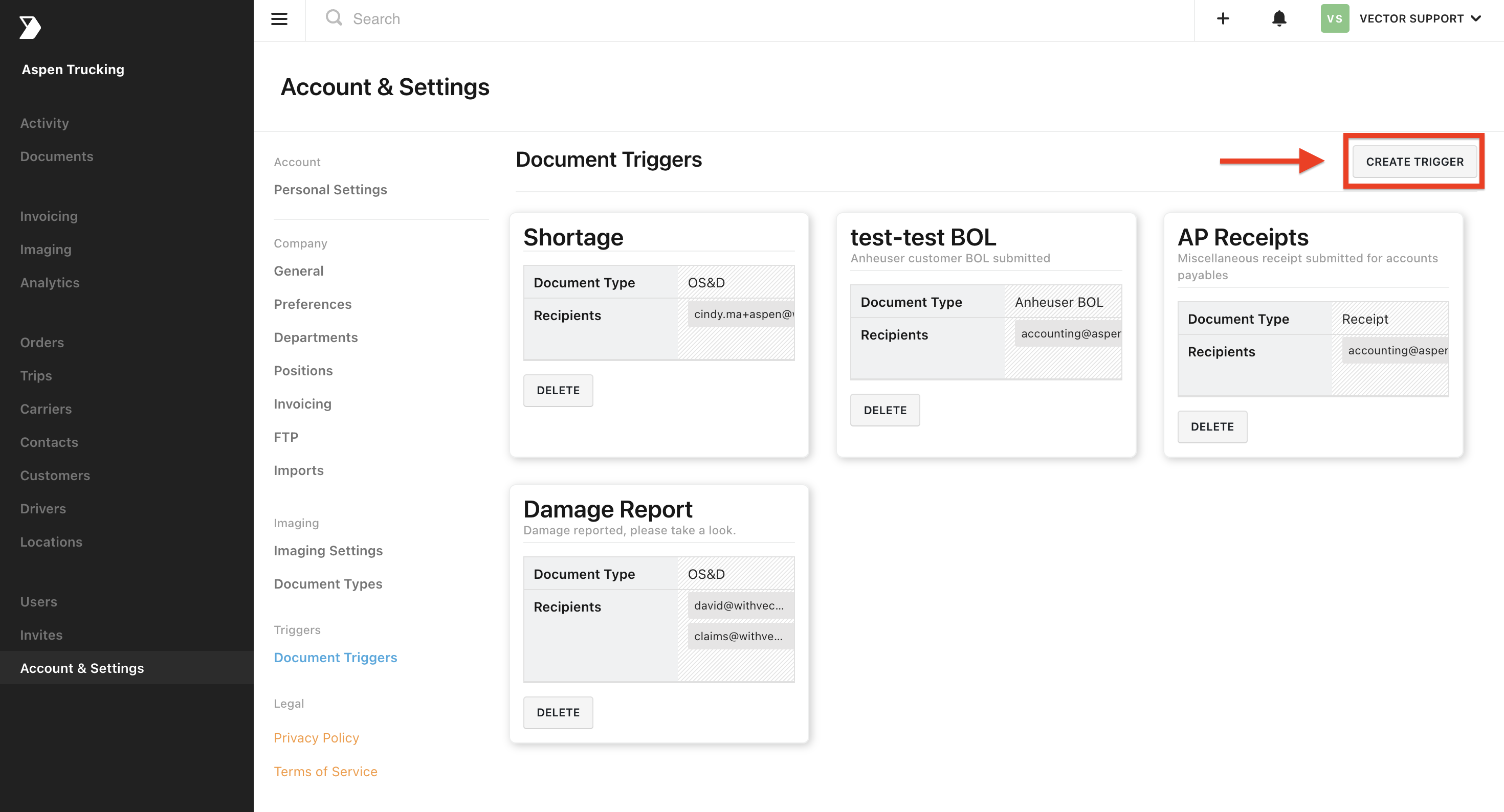This screenshot has width=1504, height=812.
Task: Click OS&D value in Shortage card
Action: click(x=706, y=283)
